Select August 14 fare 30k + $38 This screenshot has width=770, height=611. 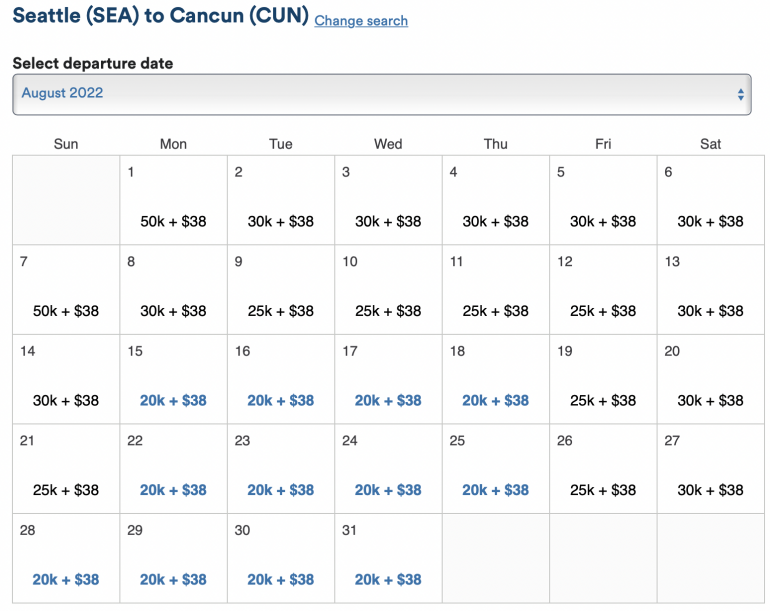66,400
